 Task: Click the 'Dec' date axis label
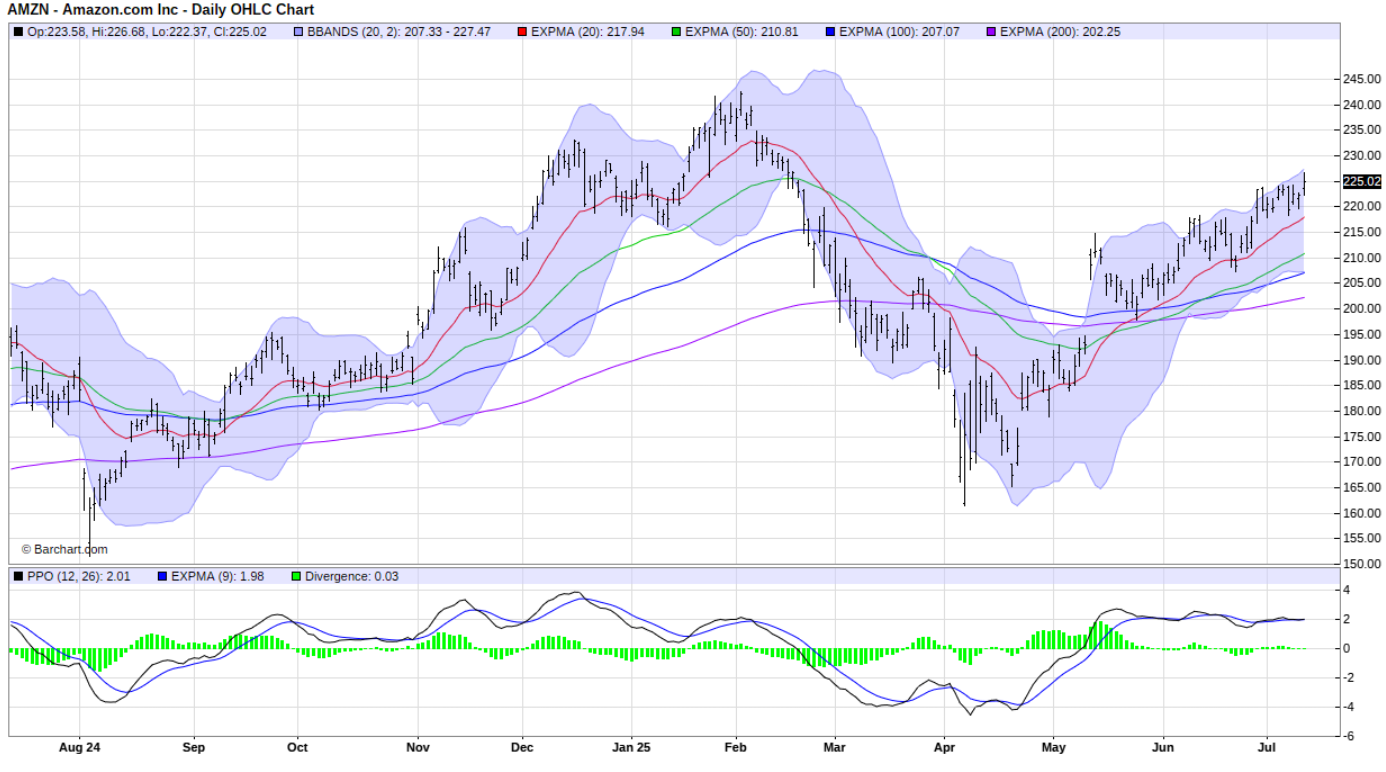click(x=521, y=747)
